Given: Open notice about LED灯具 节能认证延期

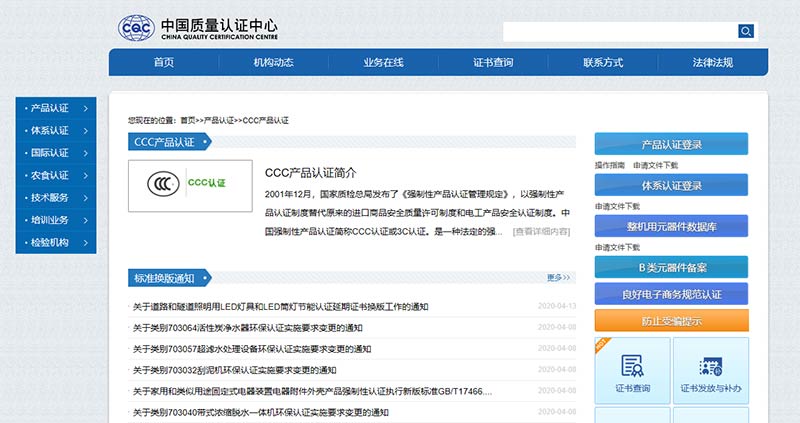Looking at the screenshot, I should point(280,307).
